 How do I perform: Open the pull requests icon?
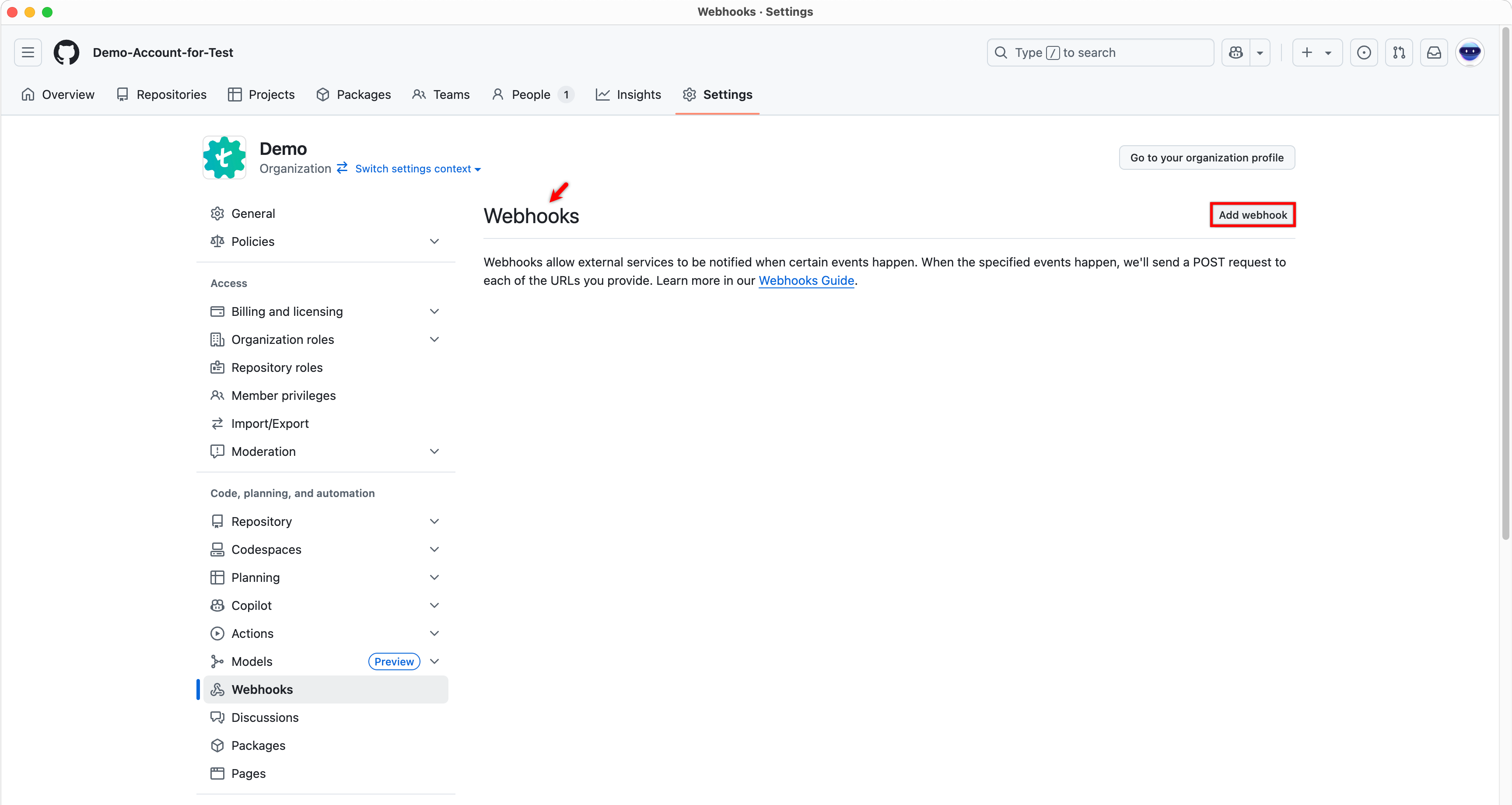[x=1399, y=52]
